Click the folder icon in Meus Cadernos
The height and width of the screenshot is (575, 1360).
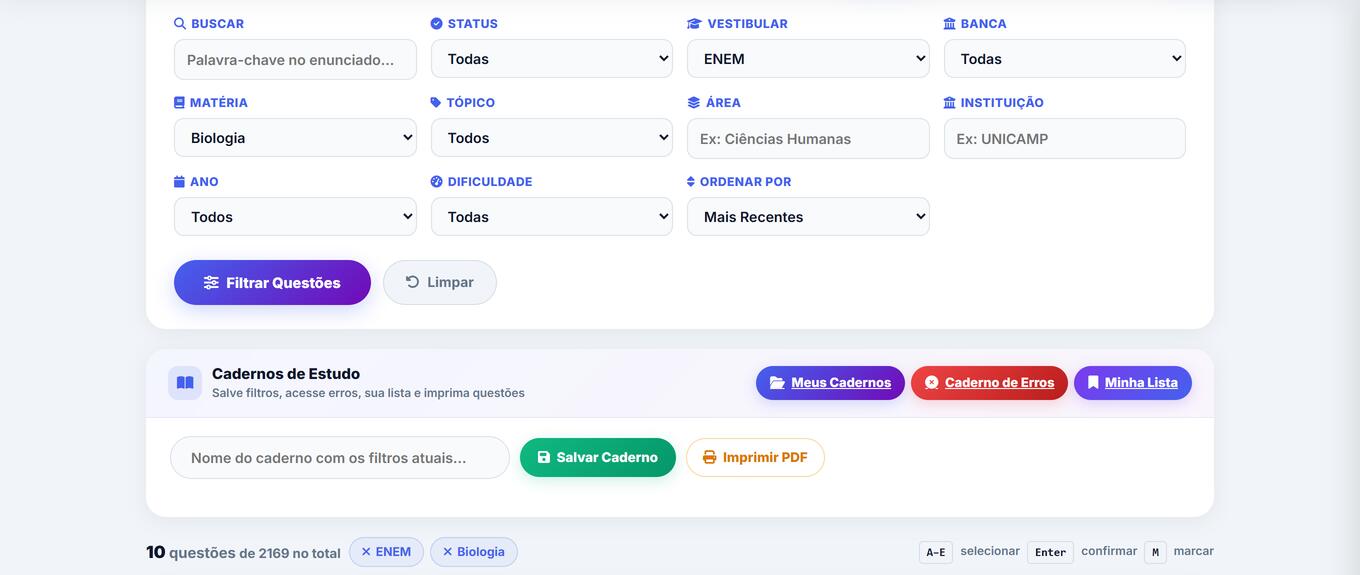(x=777, y=382)
